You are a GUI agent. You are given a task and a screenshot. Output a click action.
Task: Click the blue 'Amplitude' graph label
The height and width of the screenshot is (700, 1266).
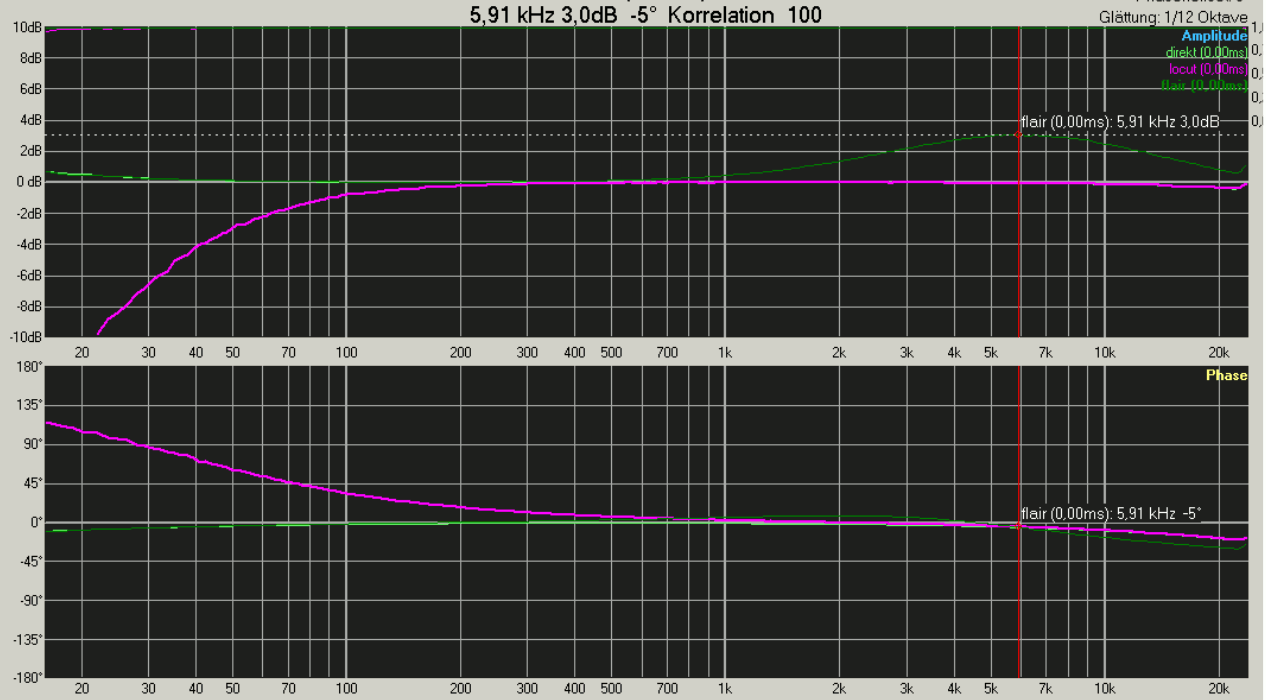(x=1214, y=36)
